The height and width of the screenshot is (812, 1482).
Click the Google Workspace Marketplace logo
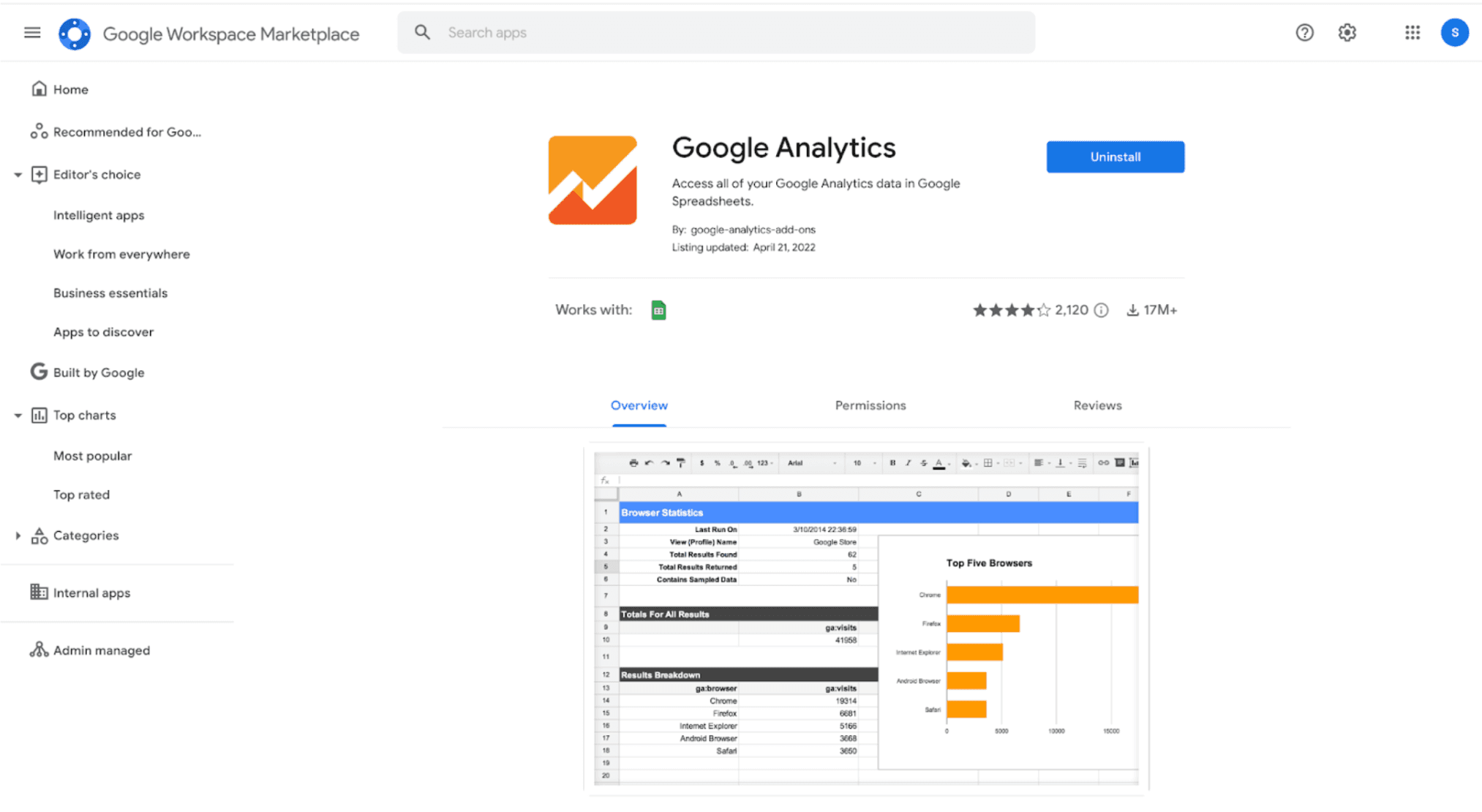[x=75, y=34]
